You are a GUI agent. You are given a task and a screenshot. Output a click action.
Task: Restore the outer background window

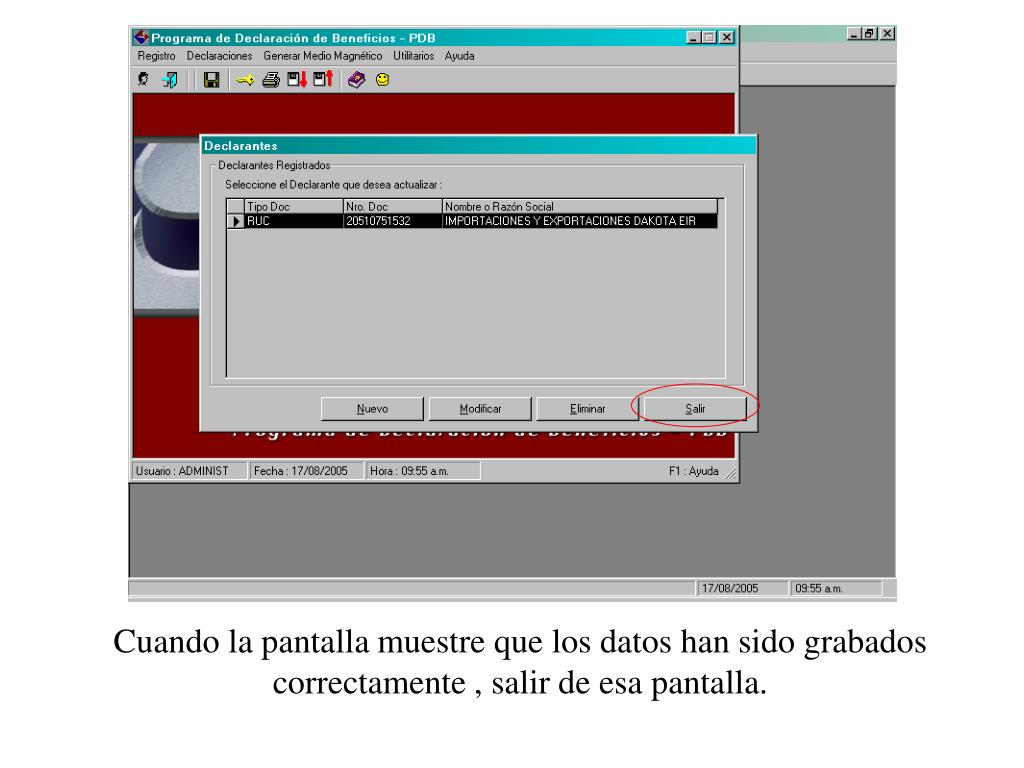869,33
